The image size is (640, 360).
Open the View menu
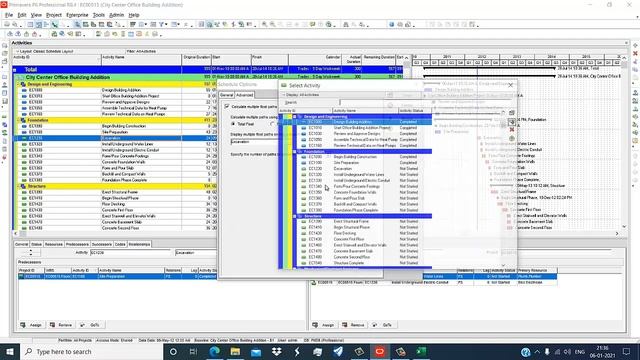pos(36,15)
